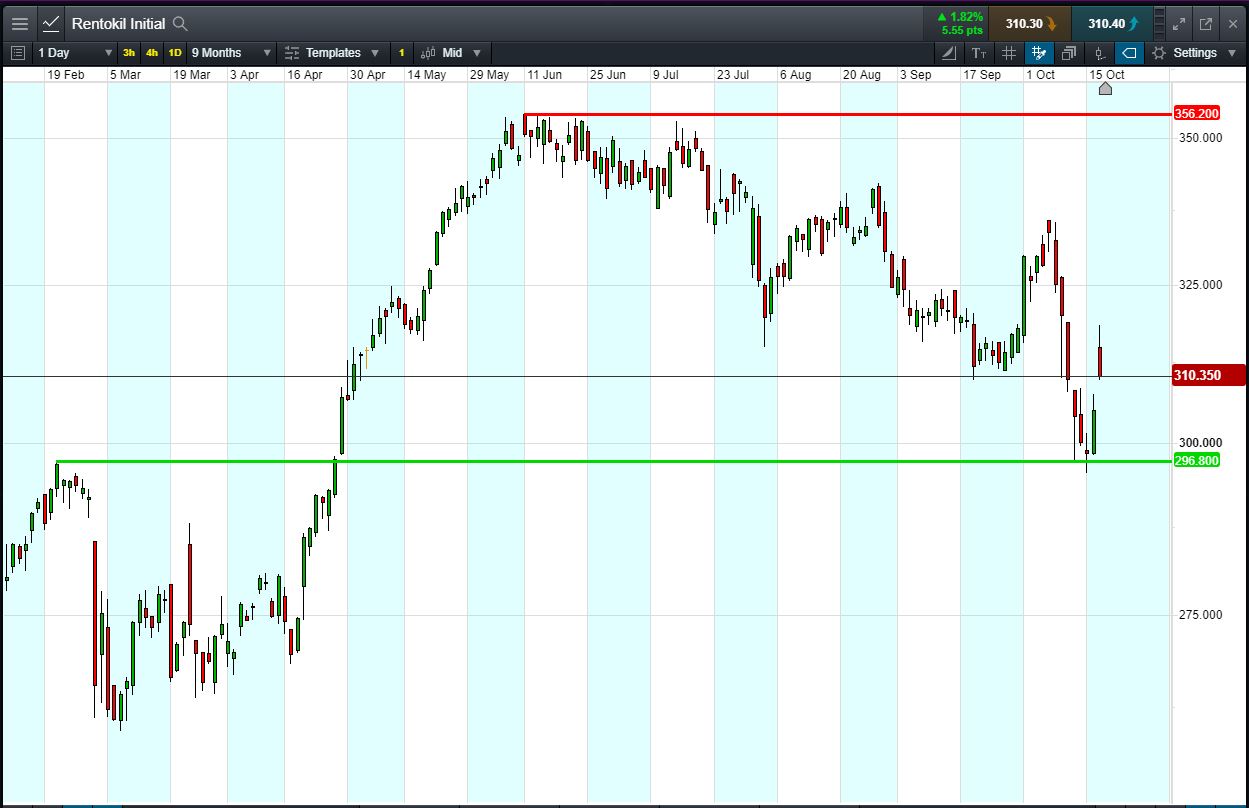Click the grid lines icon
1249x808 pixels.
(1009, 53)
